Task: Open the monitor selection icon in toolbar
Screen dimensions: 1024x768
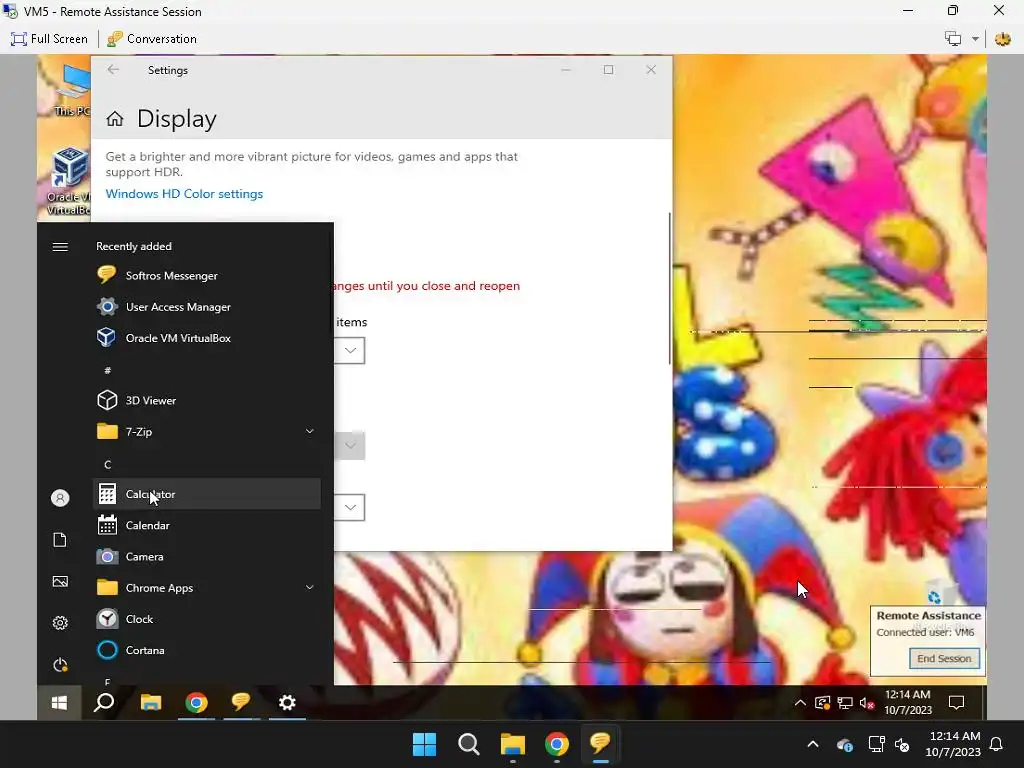Action: 953,39
